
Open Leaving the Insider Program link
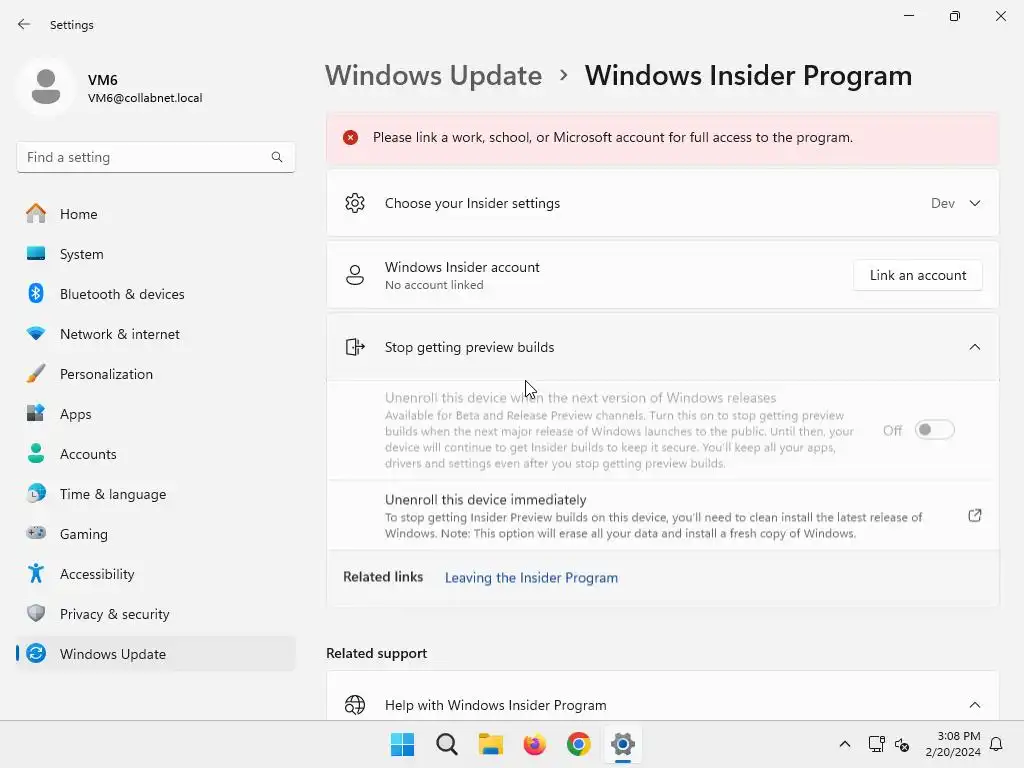coord(531,577)
